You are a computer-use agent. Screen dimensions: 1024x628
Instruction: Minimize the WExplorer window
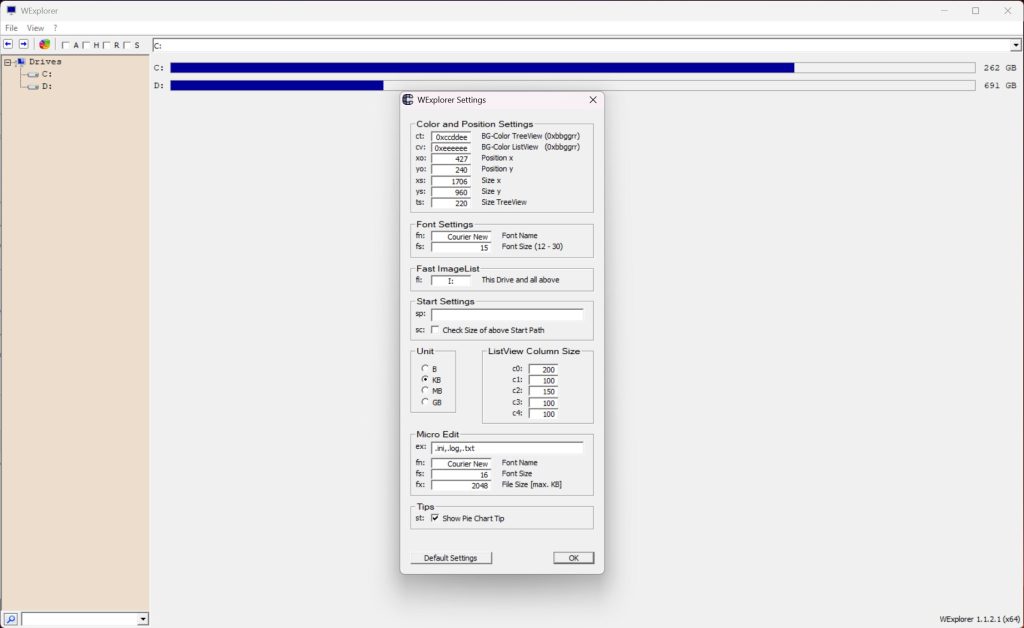(944, 10)
